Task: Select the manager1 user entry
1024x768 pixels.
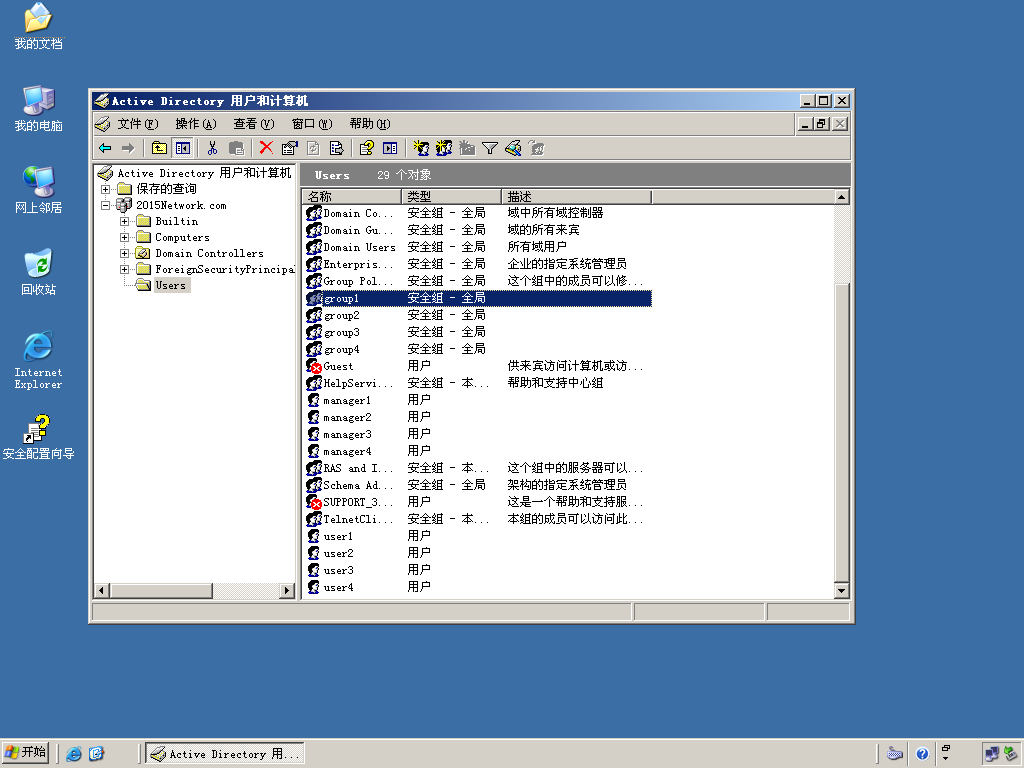Action: [x=346, y=400]
